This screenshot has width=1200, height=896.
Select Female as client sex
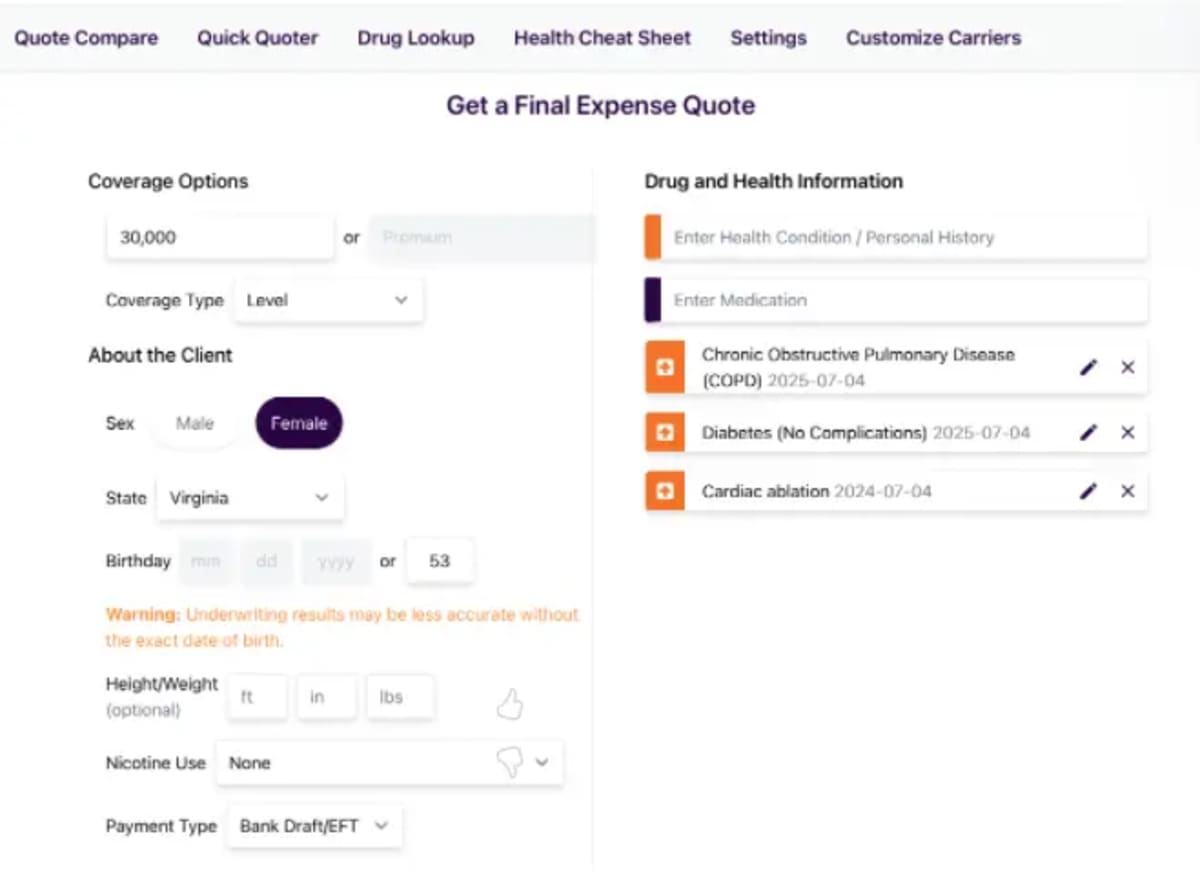299,423
